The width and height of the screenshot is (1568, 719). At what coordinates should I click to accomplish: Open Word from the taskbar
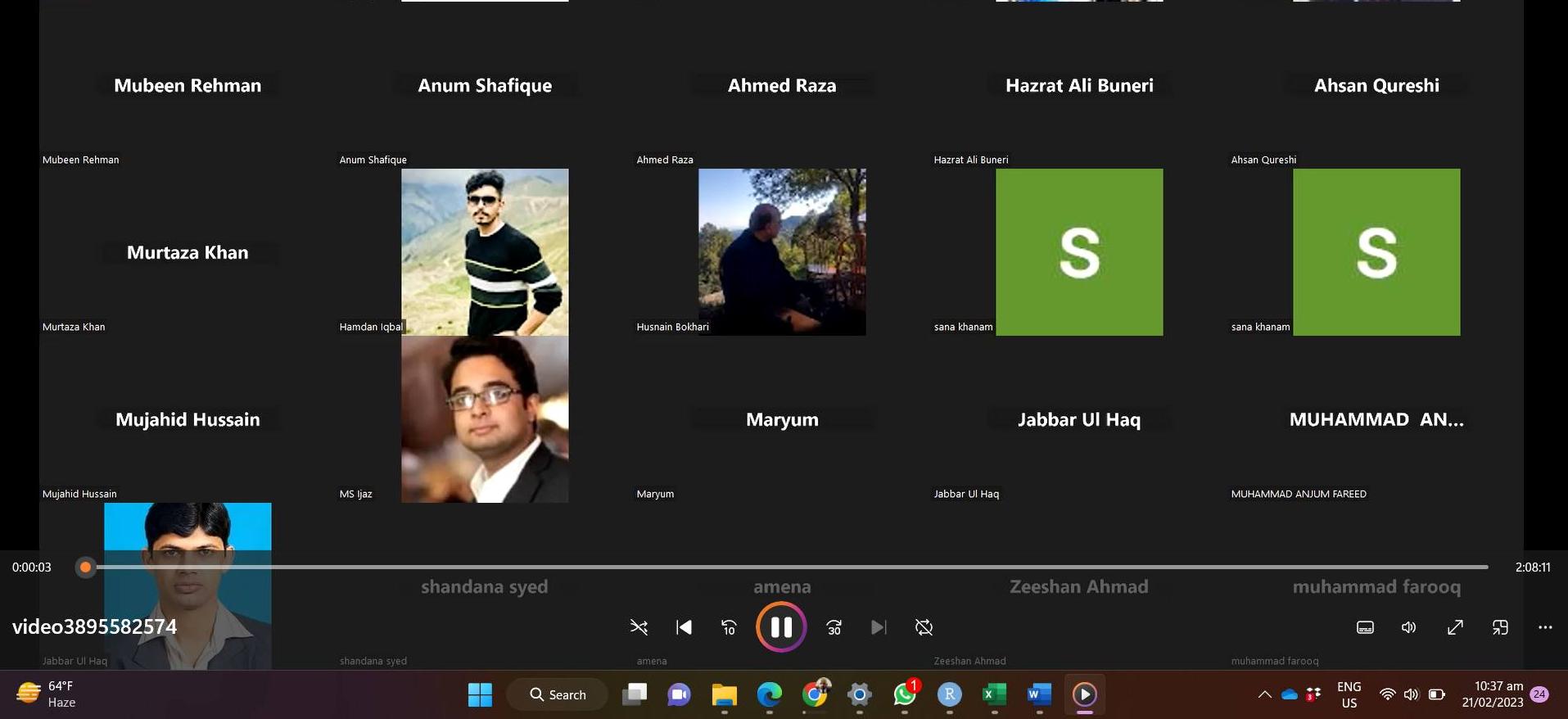coord(1039,694)
